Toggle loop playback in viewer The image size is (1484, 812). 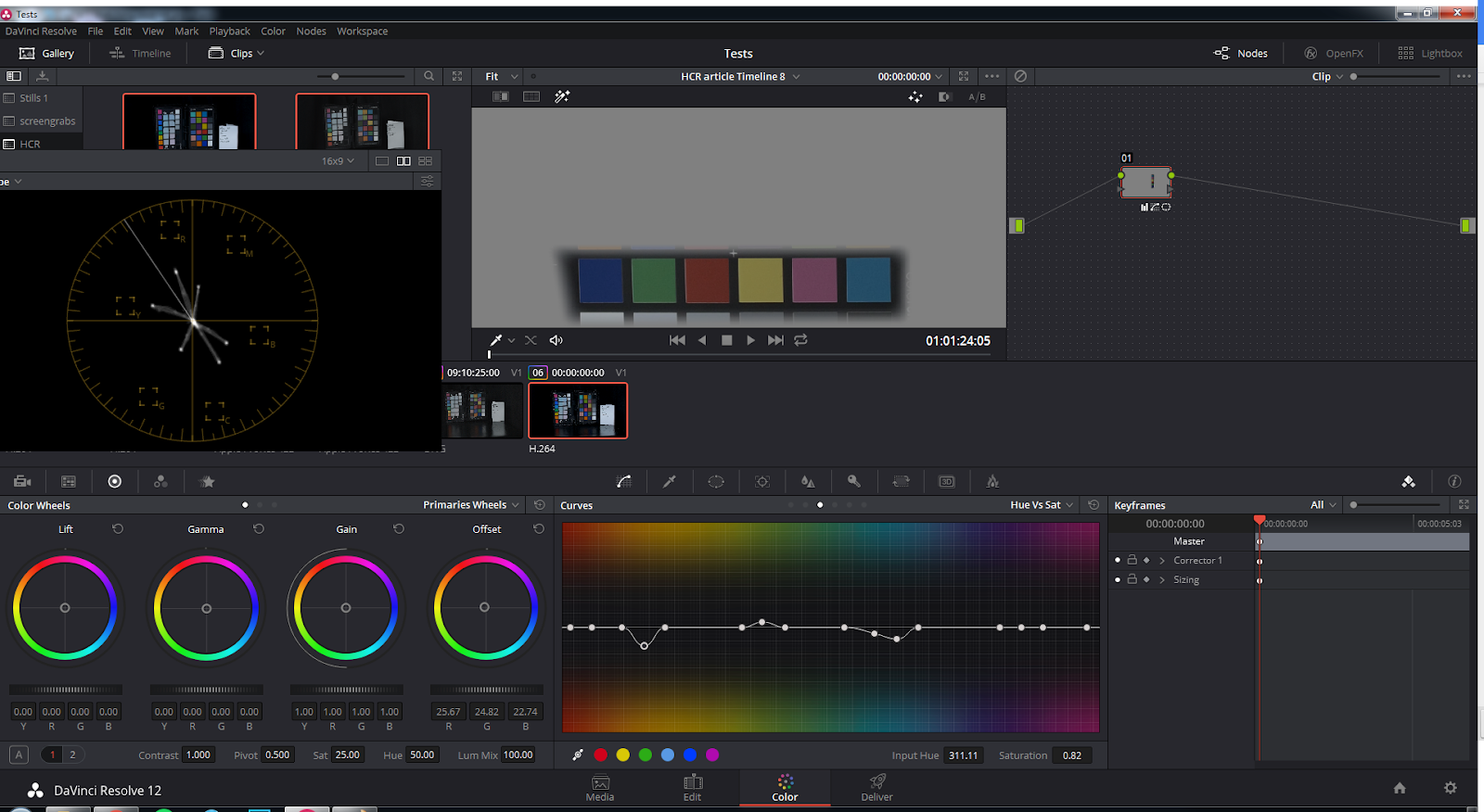pos(801,340)
